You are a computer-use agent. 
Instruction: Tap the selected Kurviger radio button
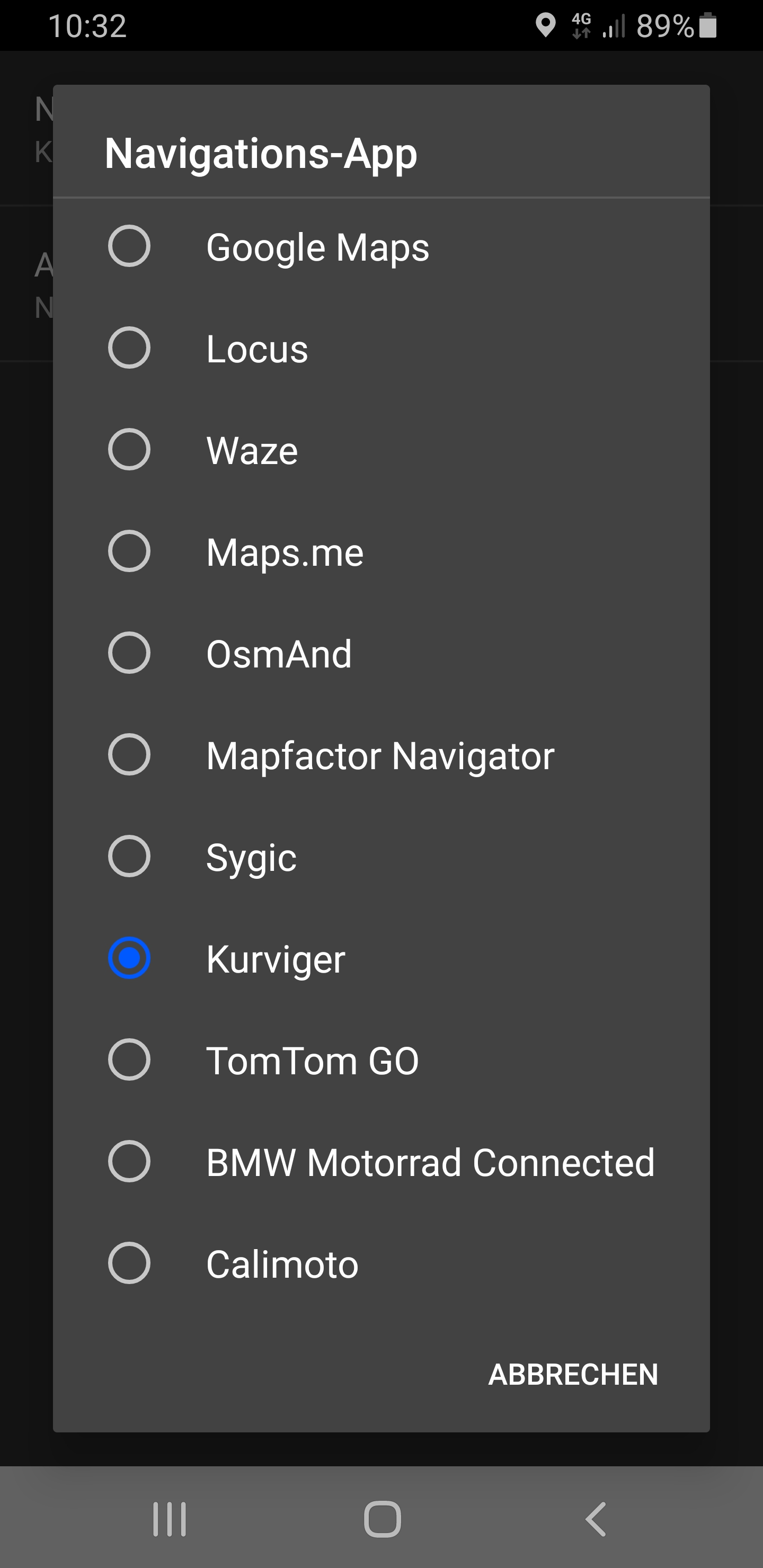[129, 958]
